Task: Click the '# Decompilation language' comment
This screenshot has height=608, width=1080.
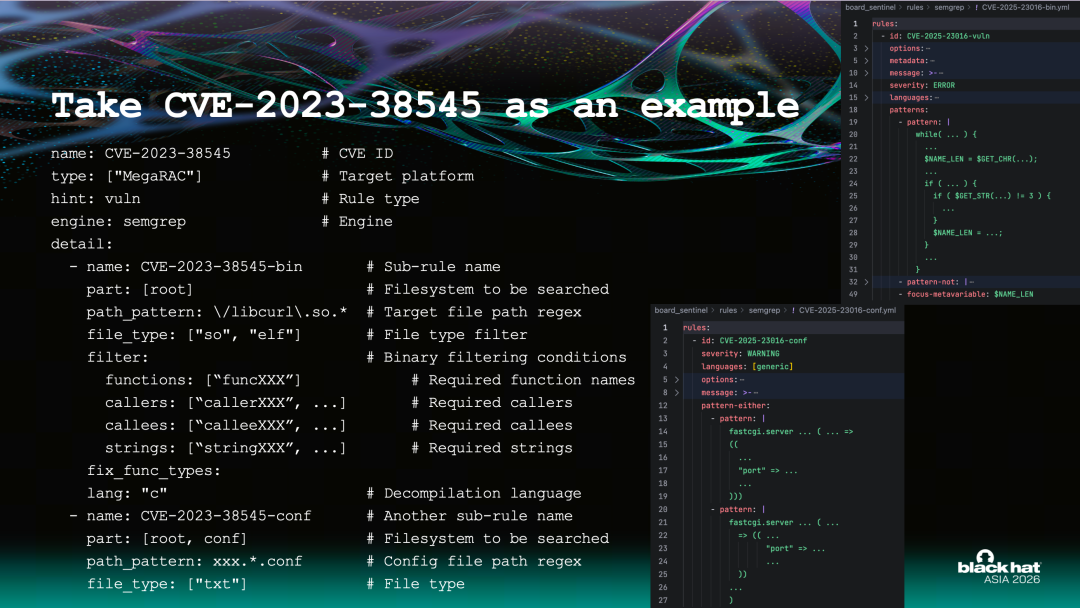Action: click(x=474, y=494)
